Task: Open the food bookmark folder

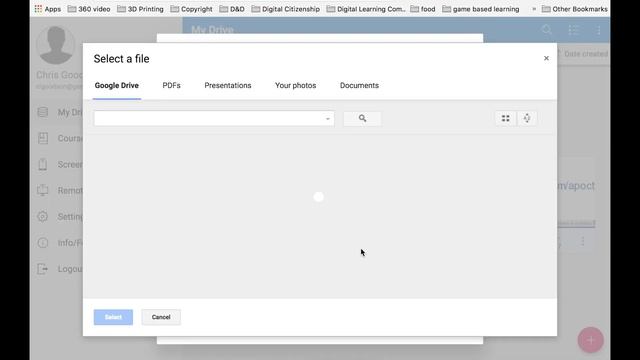Action: click(x=423, y=9)
